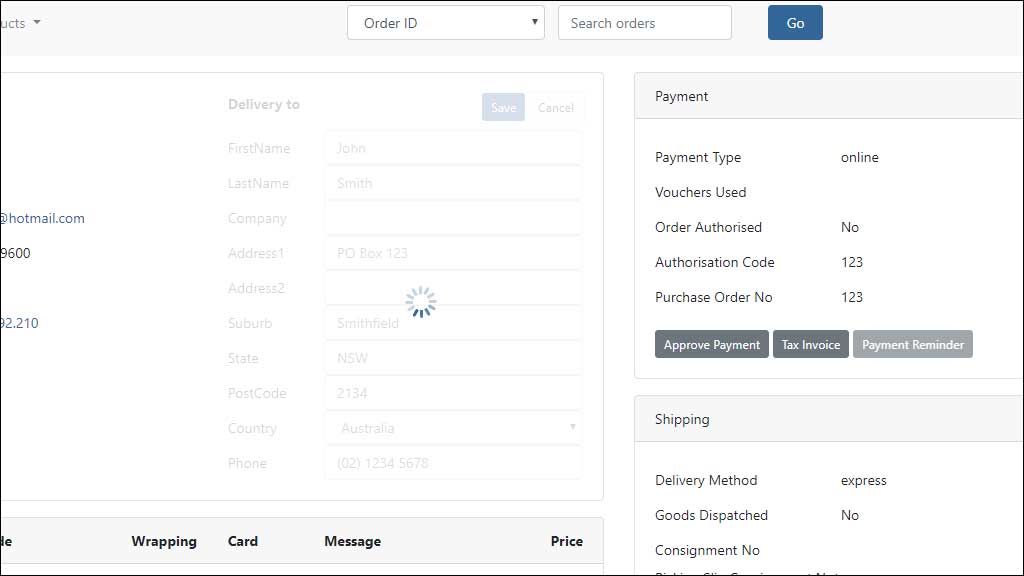Screen dimensions: 1024x576
Task: Click the Approve Payment button
Action: (x=711, y=344)
